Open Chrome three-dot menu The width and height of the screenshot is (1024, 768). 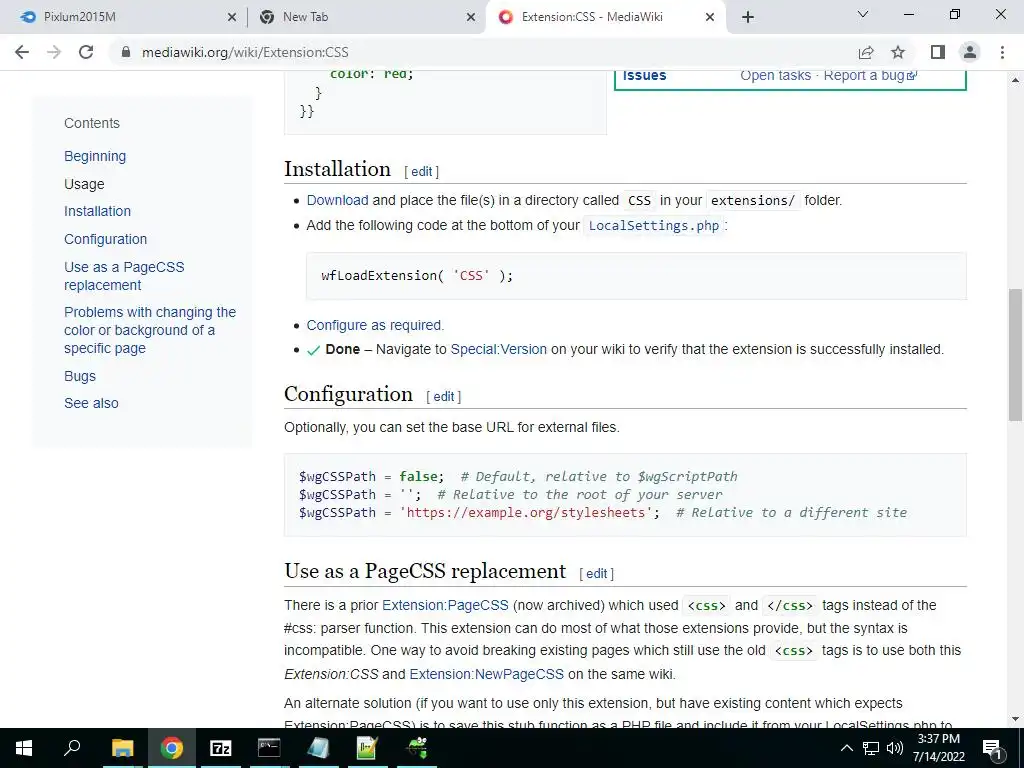coord(1002,52)
